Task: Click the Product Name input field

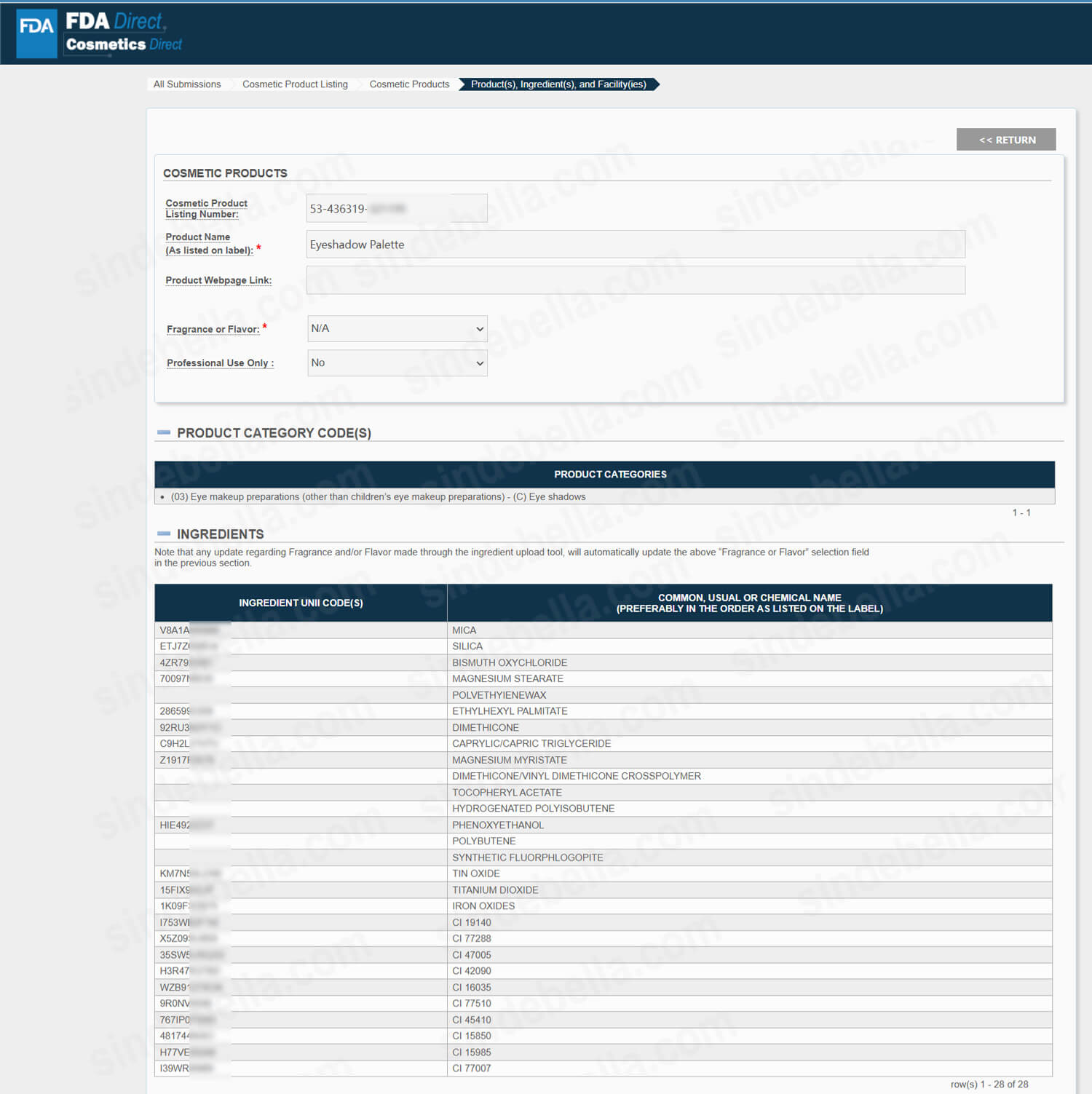Action: [635, 245]
